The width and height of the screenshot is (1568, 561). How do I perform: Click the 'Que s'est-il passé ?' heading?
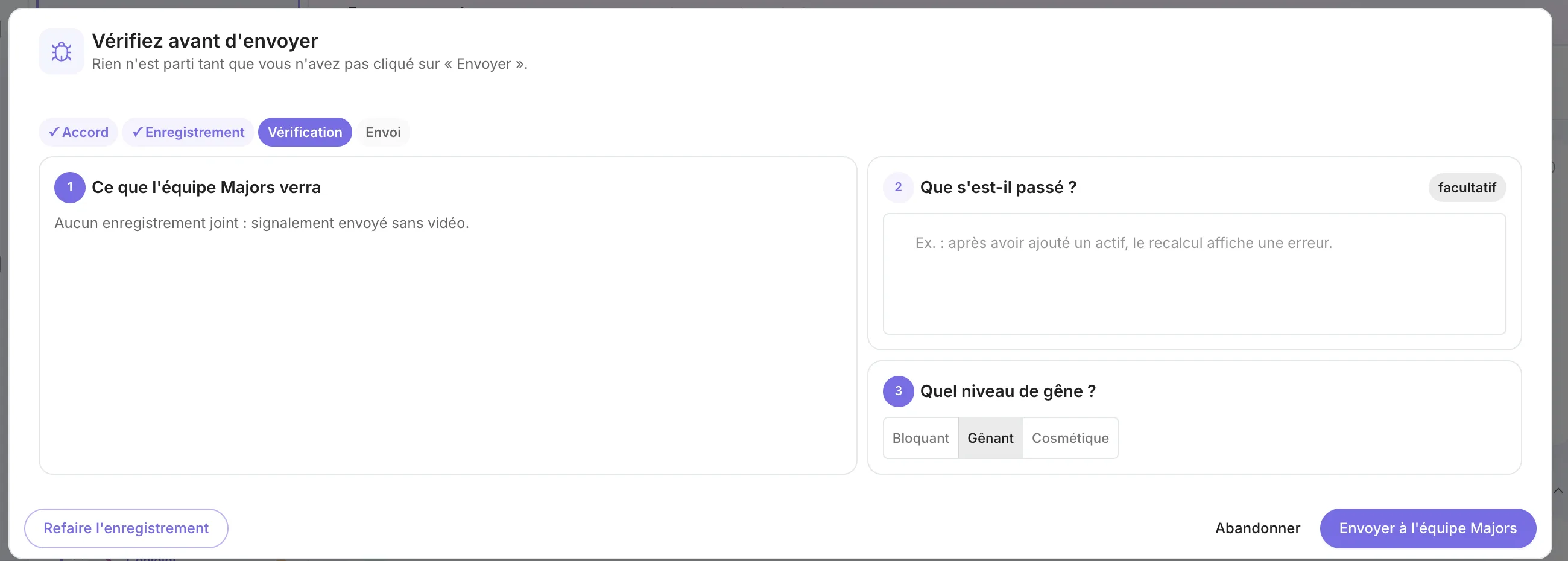[998, 187]
